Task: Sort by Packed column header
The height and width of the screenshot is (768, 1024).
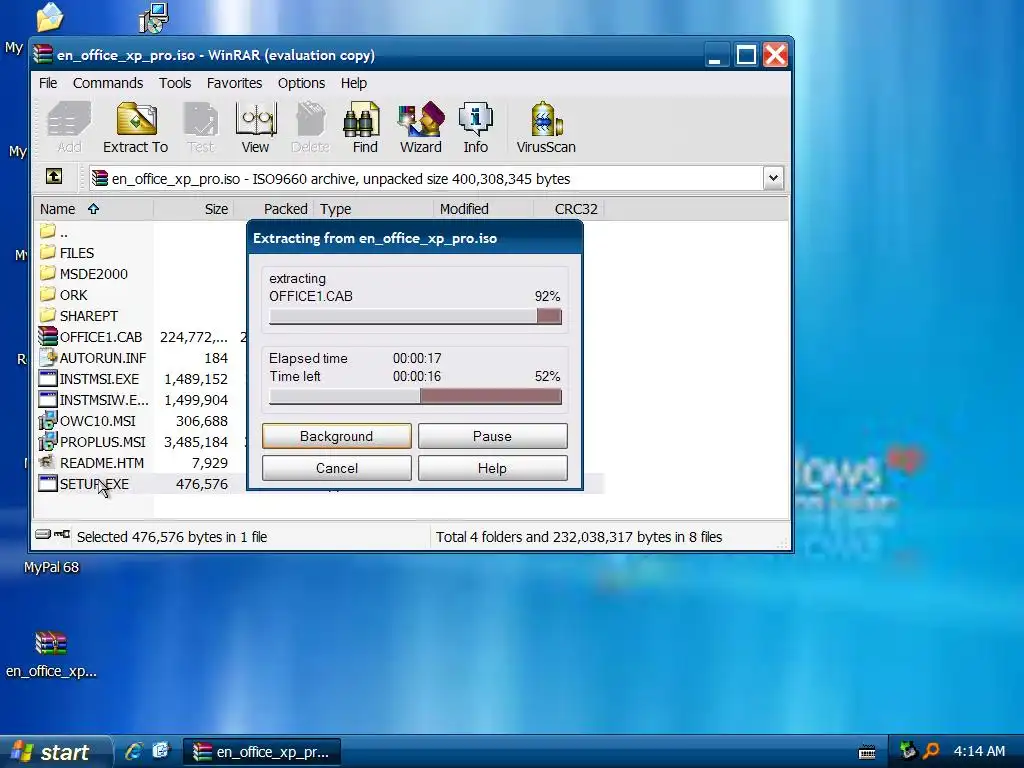Action: pos(273,209)
